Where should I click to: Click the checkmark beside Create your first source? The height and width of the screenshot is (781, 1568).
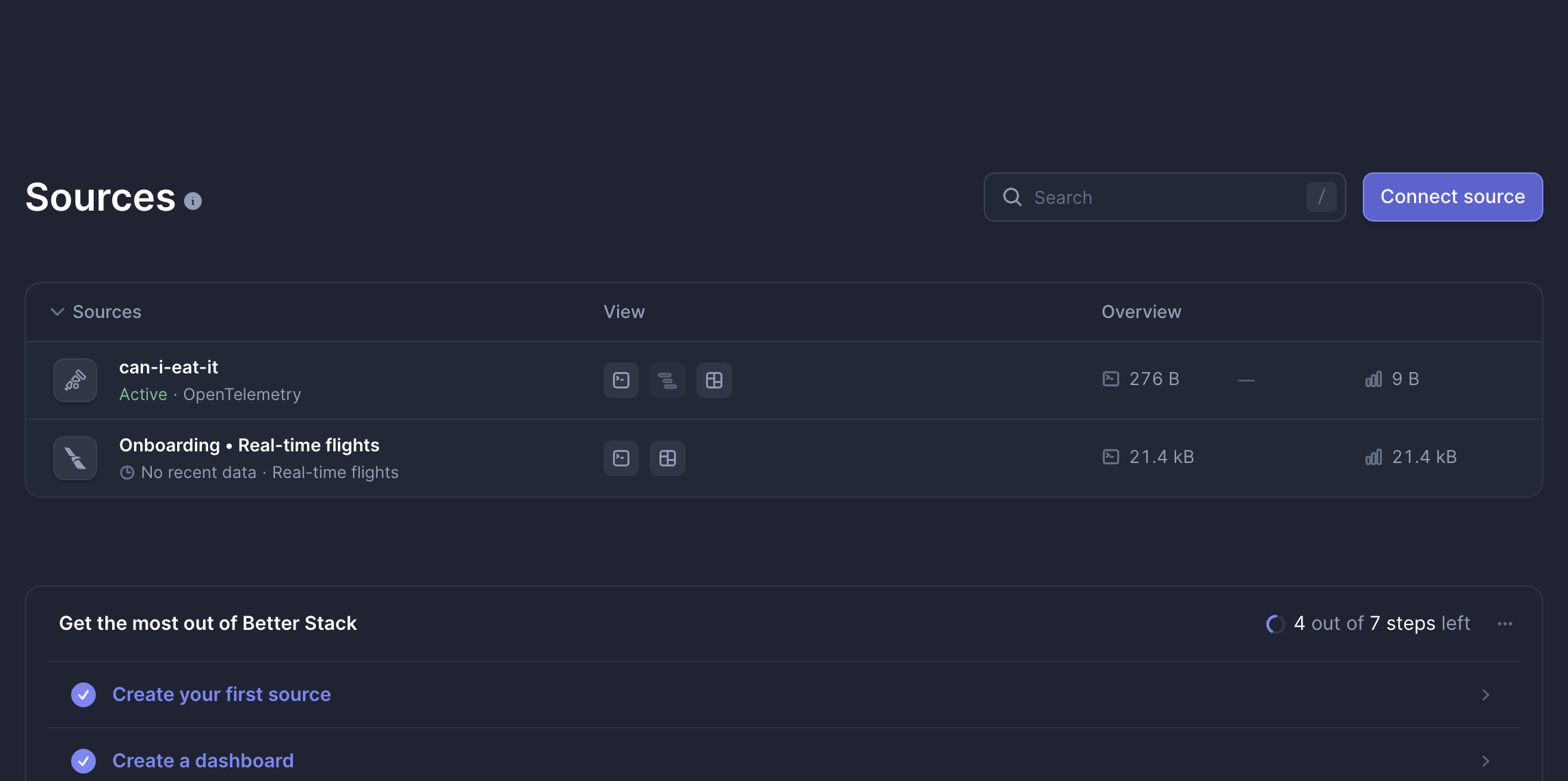[83, 695]
